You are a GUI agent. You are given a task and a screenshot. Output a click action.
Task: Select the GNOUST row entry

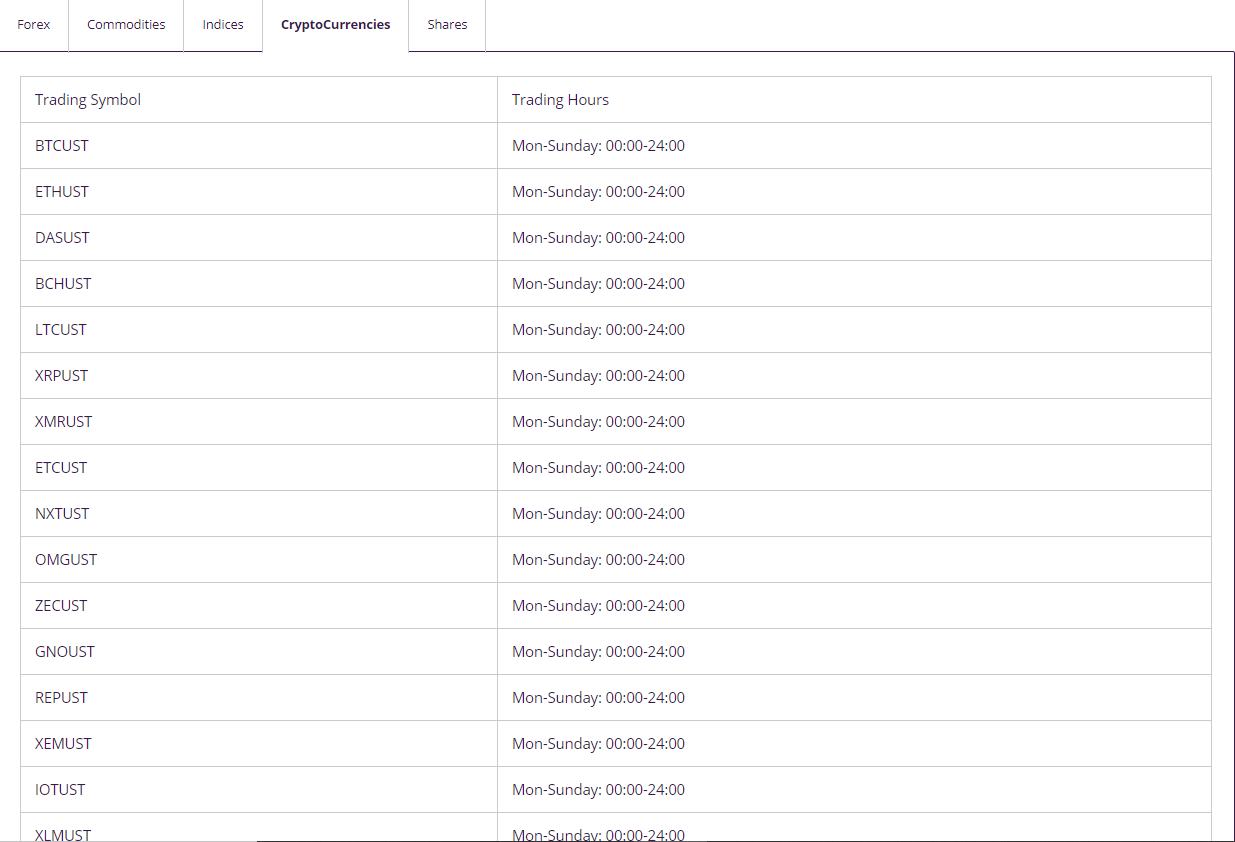click(64, 651)
